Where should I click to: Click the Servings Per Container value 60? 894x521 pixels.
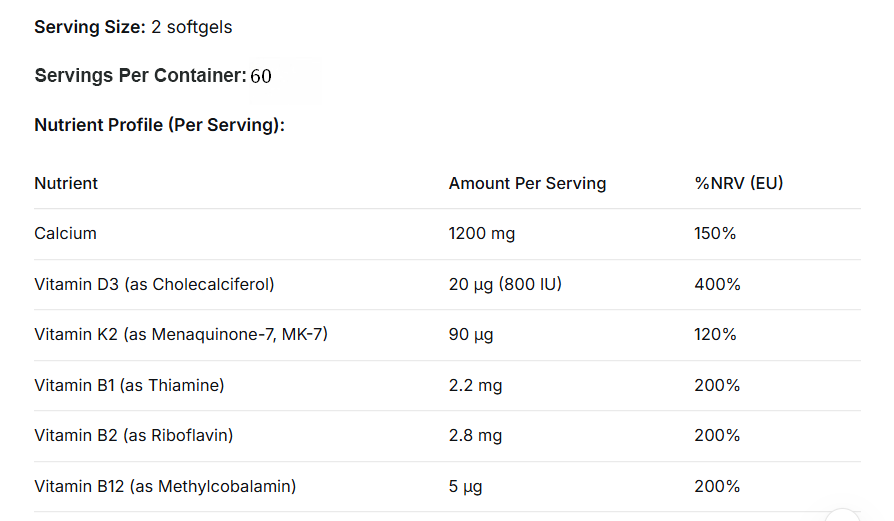click(x=261, y=76)
